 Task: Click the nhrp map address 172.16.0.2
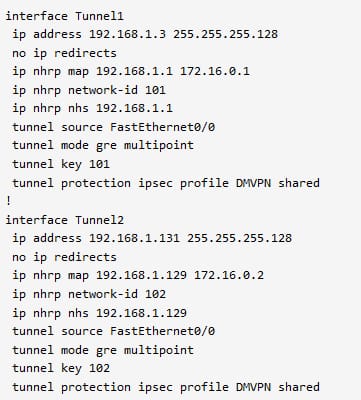[x=229, y=275]
